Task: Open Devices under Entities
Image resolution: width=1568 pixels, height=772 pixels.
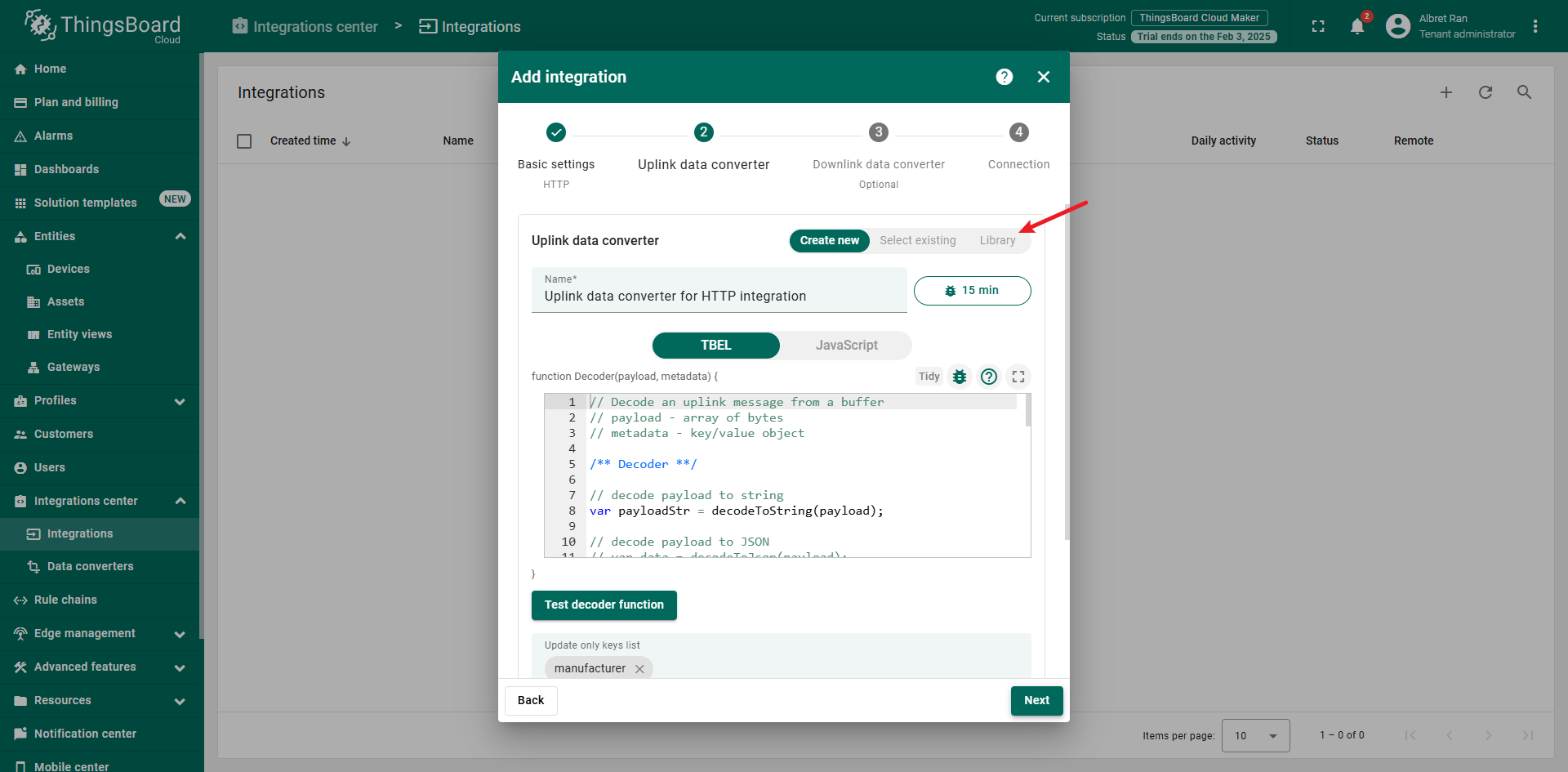Action: click(99, 269)
